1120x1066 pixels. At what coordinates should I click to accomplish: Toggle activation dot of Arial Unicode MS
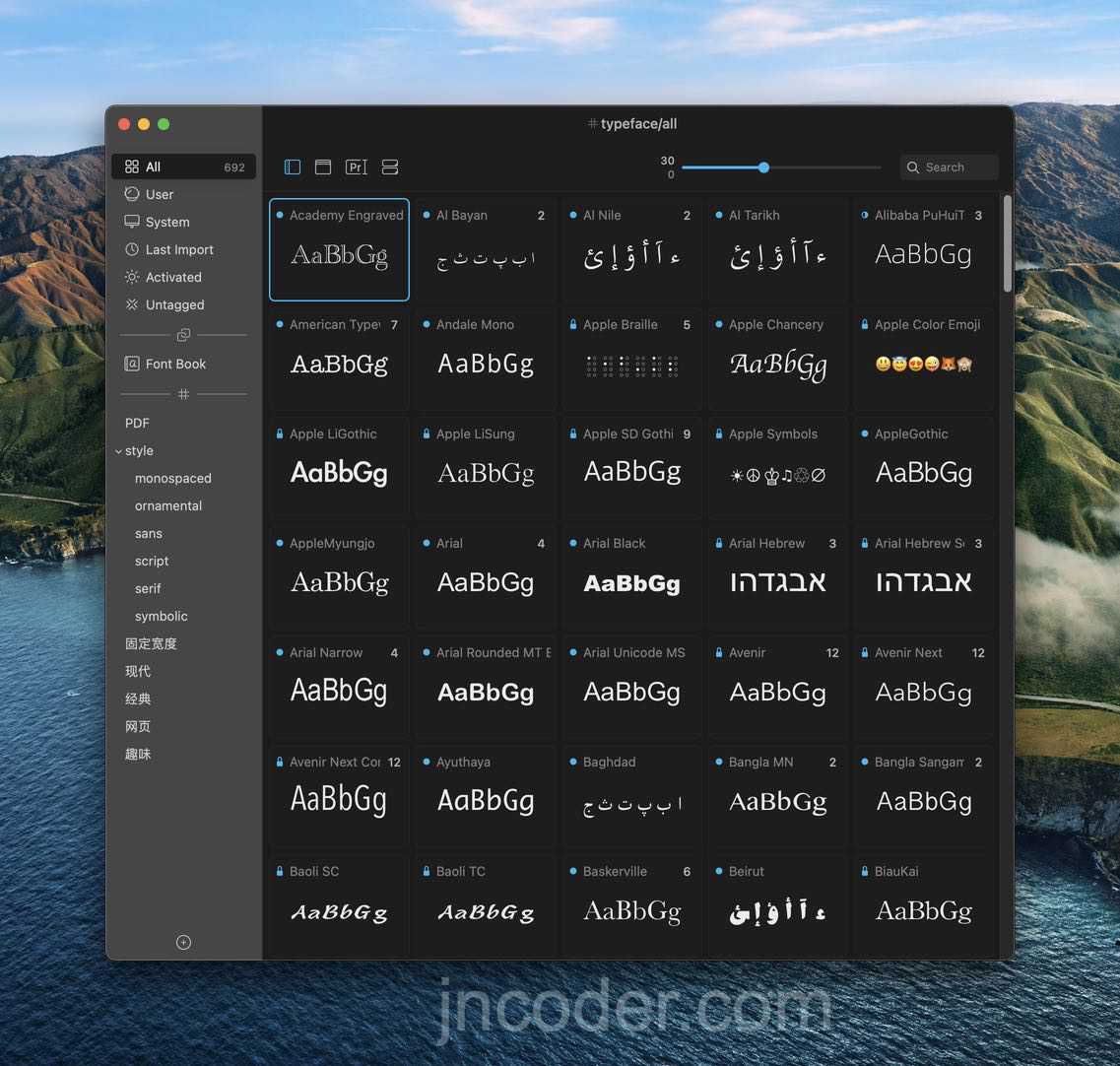tap(573, 652)
